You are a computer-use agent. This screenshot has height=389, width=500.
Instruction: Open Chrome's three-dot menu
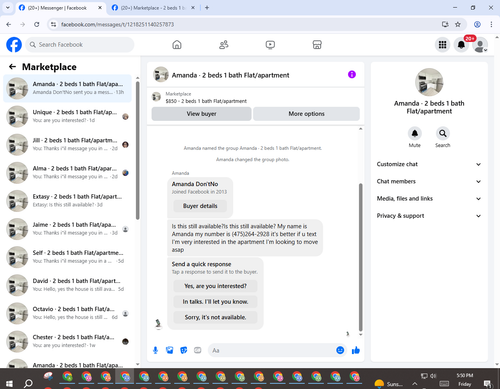pyautogui.click(x=491, y=24)
